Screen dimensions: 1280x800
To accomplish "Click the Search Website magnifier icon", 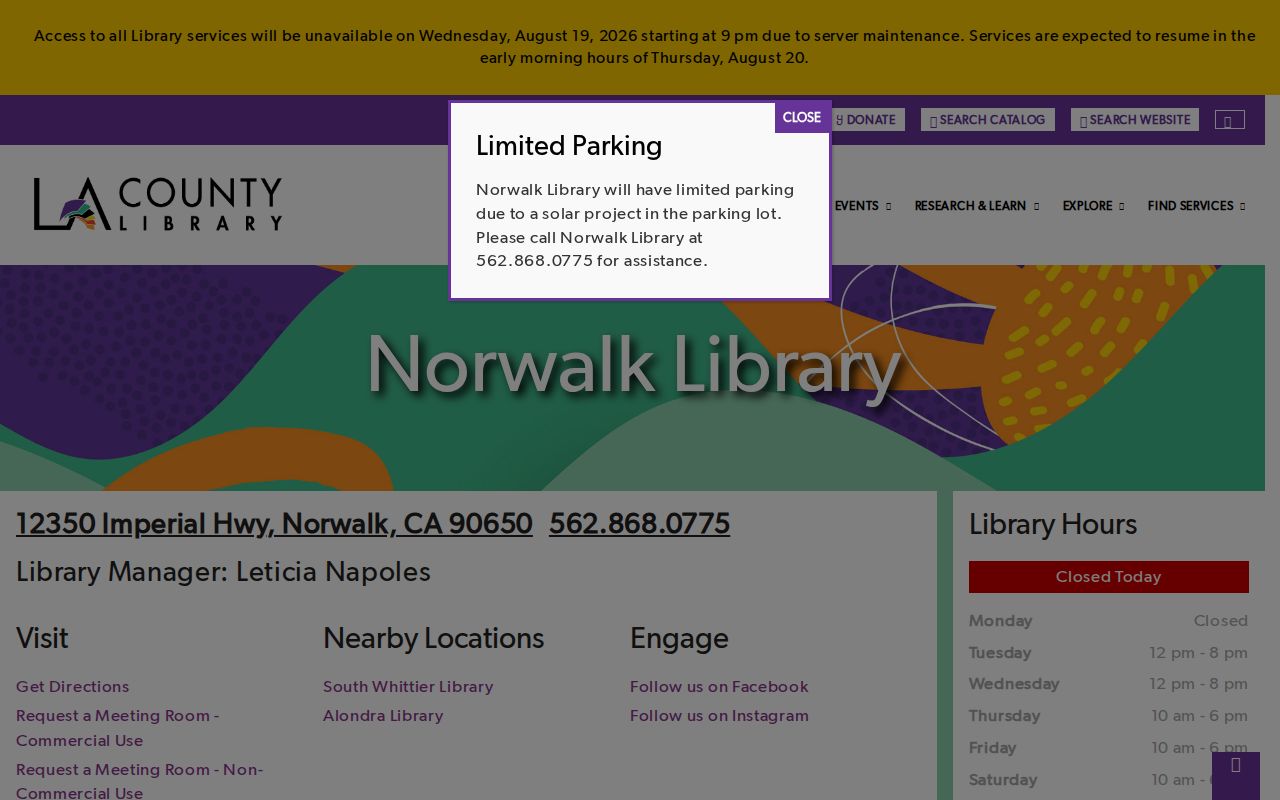I will [x=1083, y=121].
